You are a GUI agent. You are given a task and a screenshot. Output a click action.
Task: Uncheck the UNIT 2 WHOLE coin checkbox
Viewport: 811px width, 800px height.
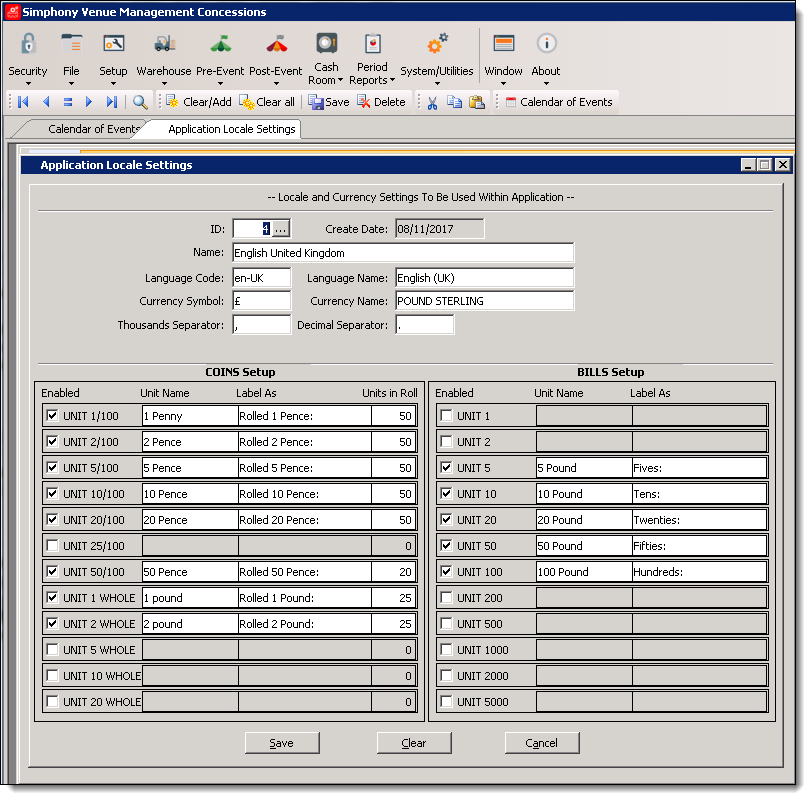coord(52,623)
